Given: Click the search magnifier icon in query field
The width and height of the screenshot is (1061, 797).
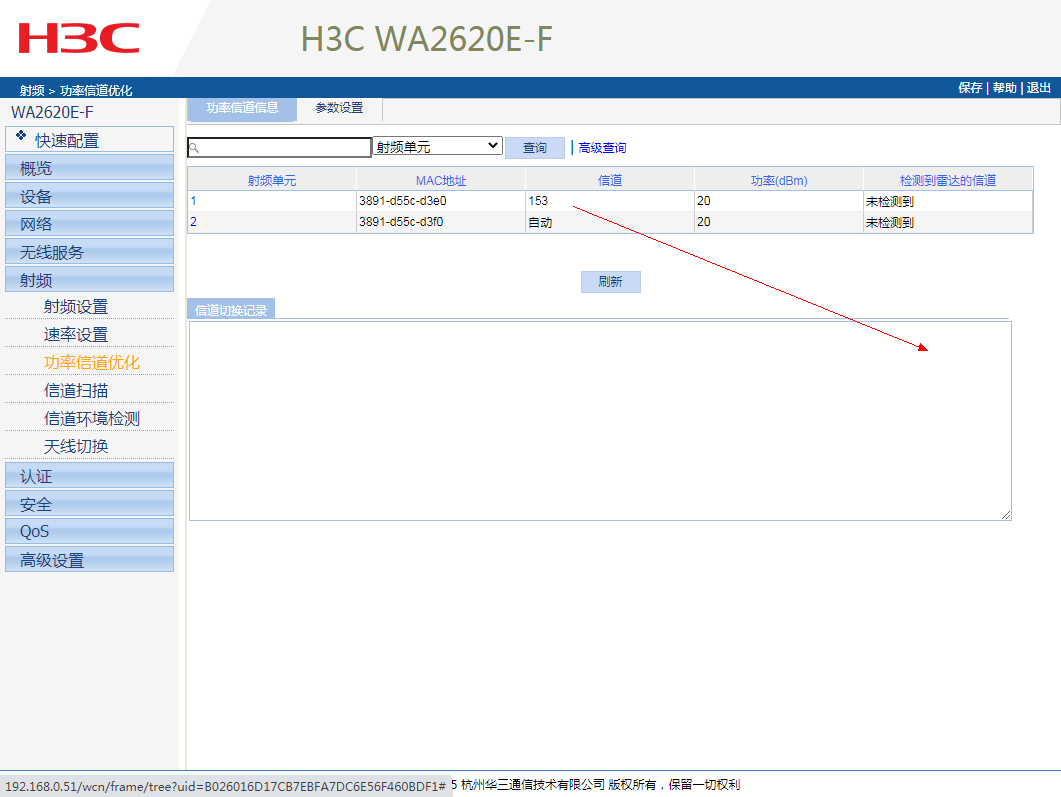Looking at the screenshot, I should coord(194,147).
